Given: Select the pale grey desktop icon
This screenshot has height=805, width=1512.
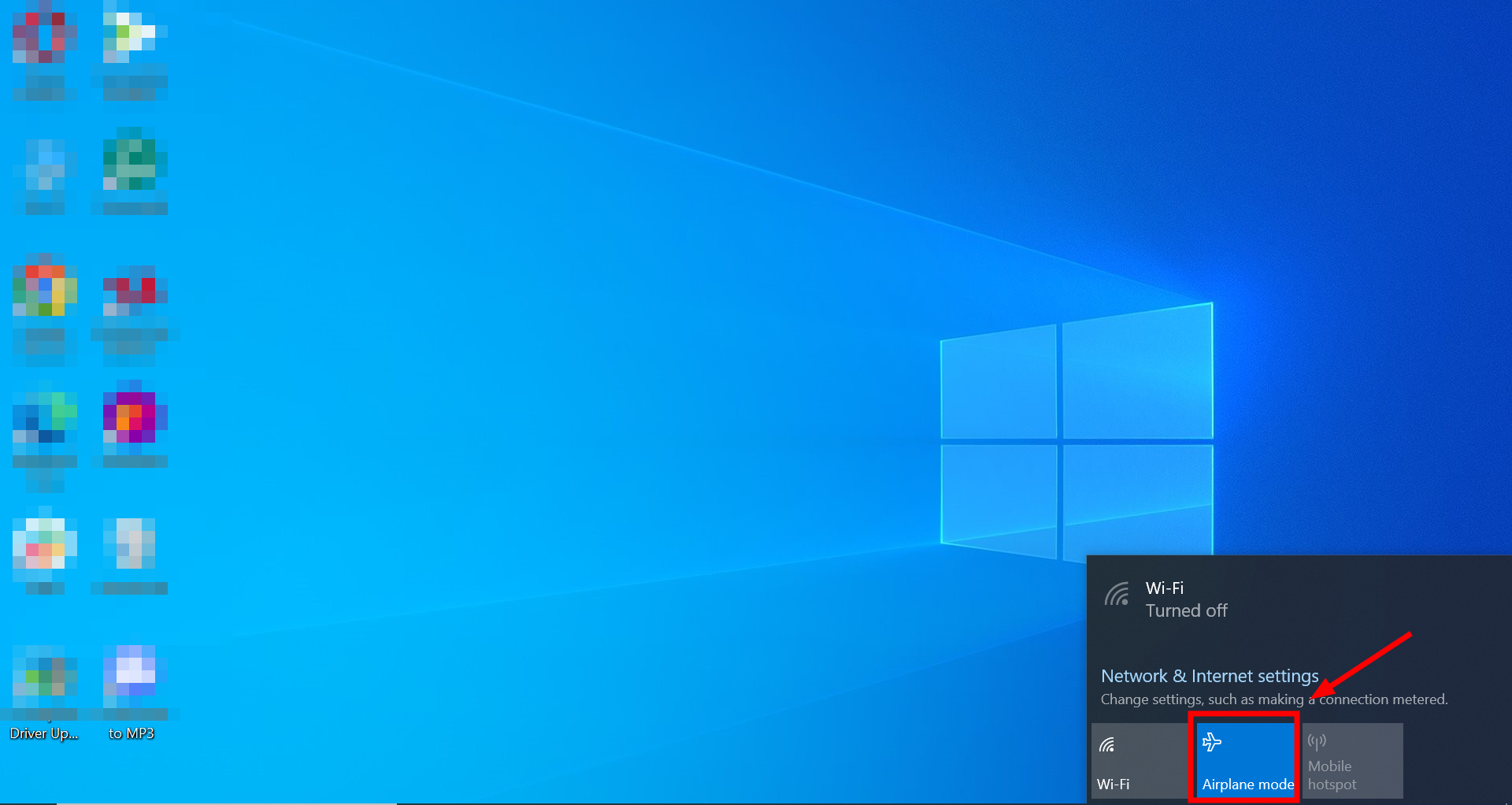Looking at the screenshot, I should click(x=131, y=545).
